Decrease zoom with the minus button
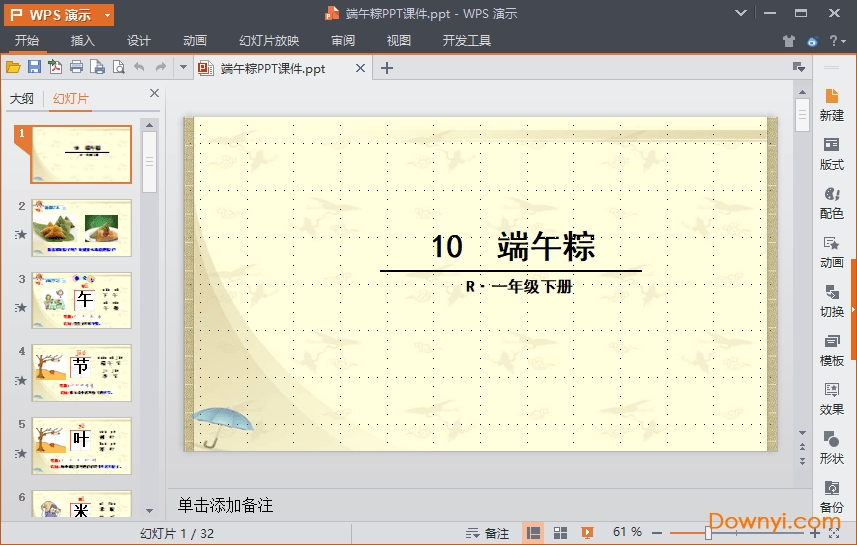The height and width of the screenshot is (545, 857). pos(657,532)
